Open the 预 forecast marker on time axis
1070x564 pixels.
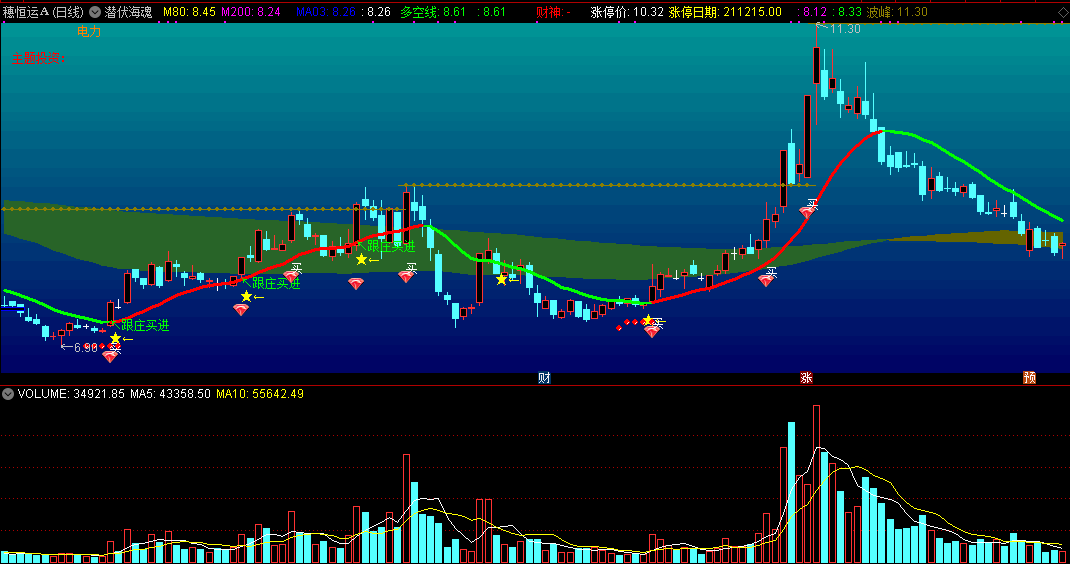click(1030, 378)
